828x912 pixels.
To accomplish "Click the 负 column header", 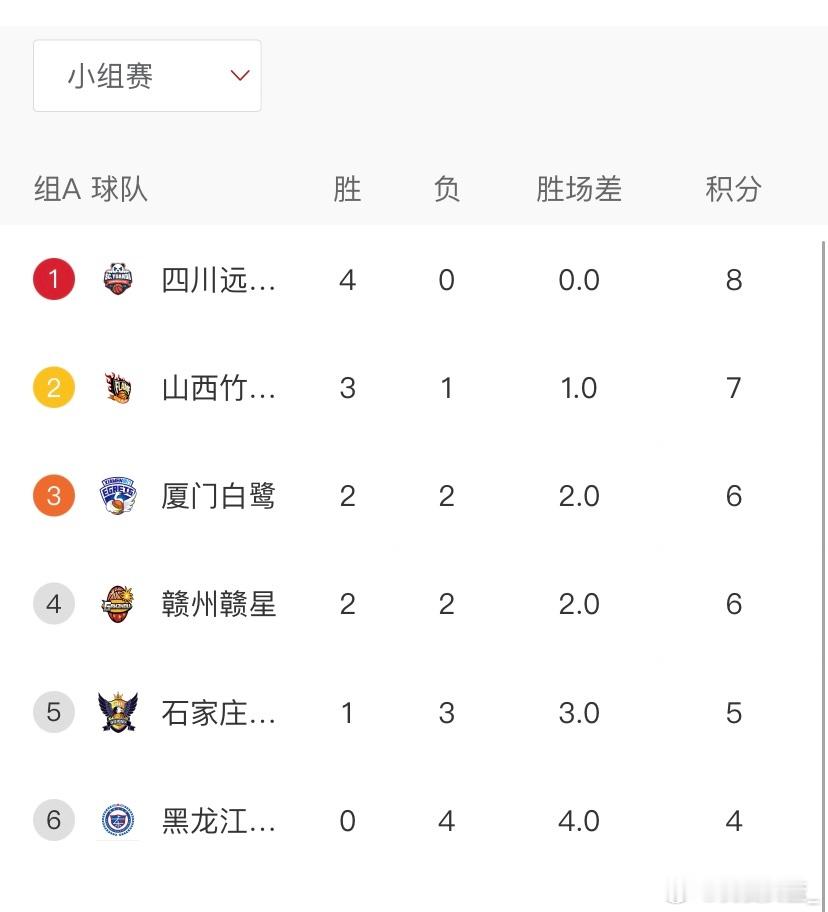I will pyautogui.click(x=447, y=189).
